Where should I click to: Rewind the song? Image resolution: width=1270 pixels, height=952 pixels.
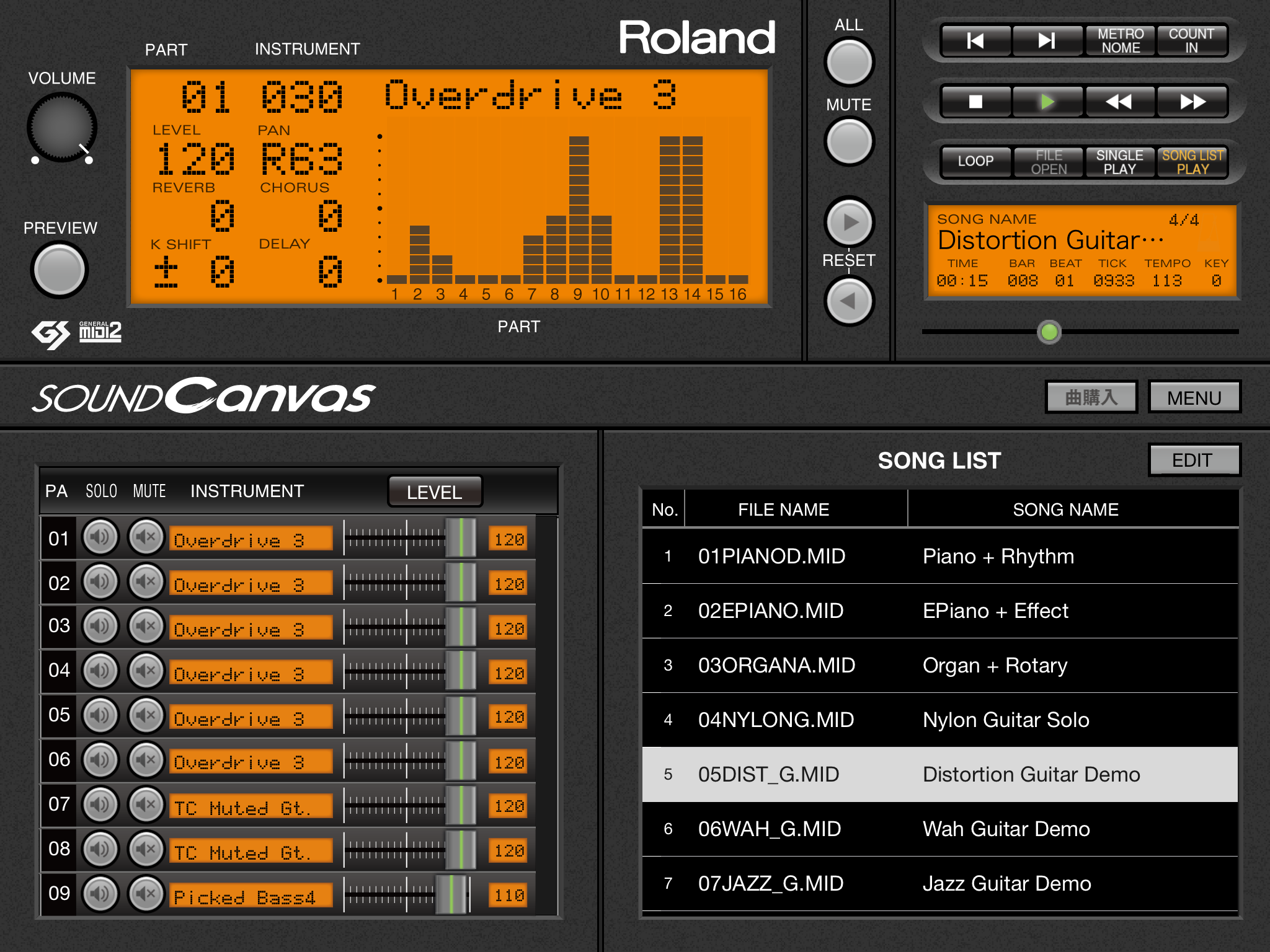1120,102
